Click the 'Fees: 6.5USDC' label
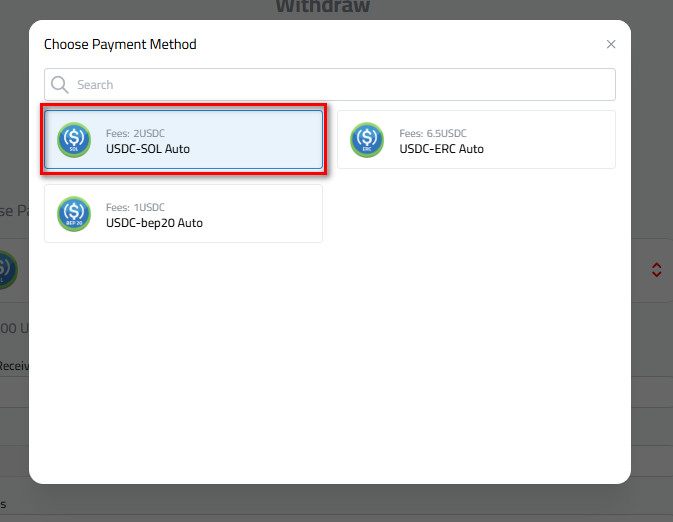Screen dimensions: 673x522 click(433, 133)
